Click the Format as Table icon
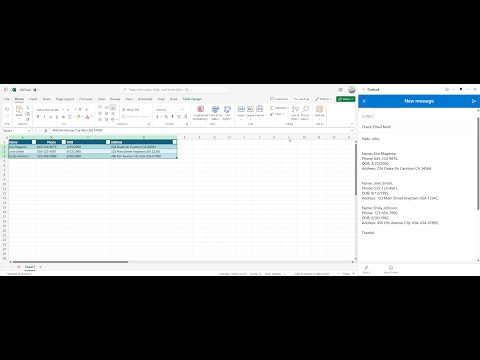The image size is (480, 360). pyautogui.click(x=215, y=109)
